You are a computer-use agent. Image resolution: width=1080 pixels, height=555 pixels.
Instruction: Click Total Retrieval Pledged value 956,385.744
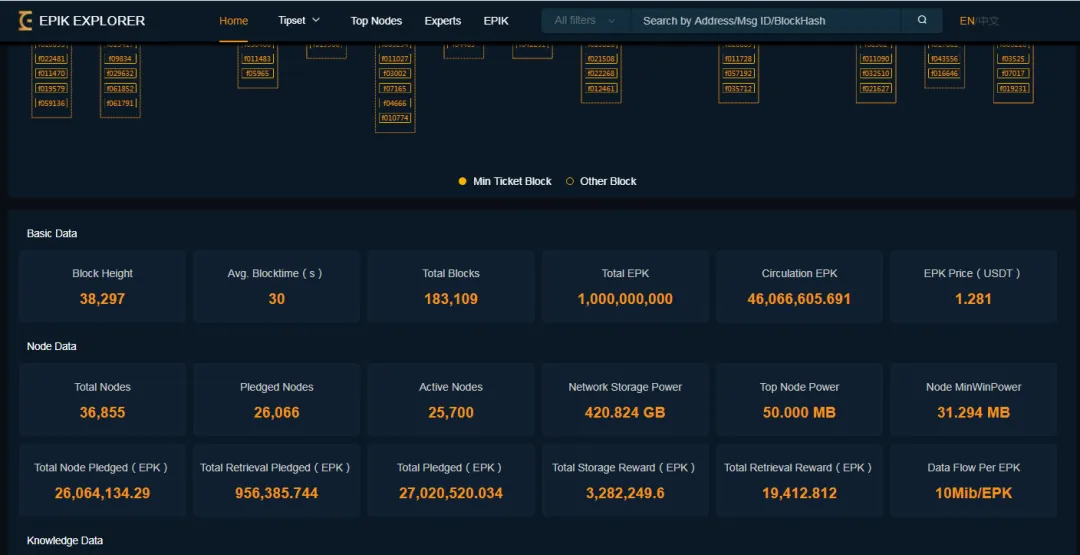click(x=276, y=493)
